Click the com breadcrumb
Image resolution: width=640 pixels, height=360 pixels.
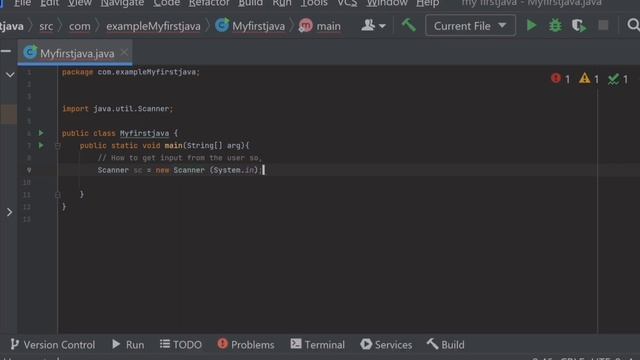point(80,26)
